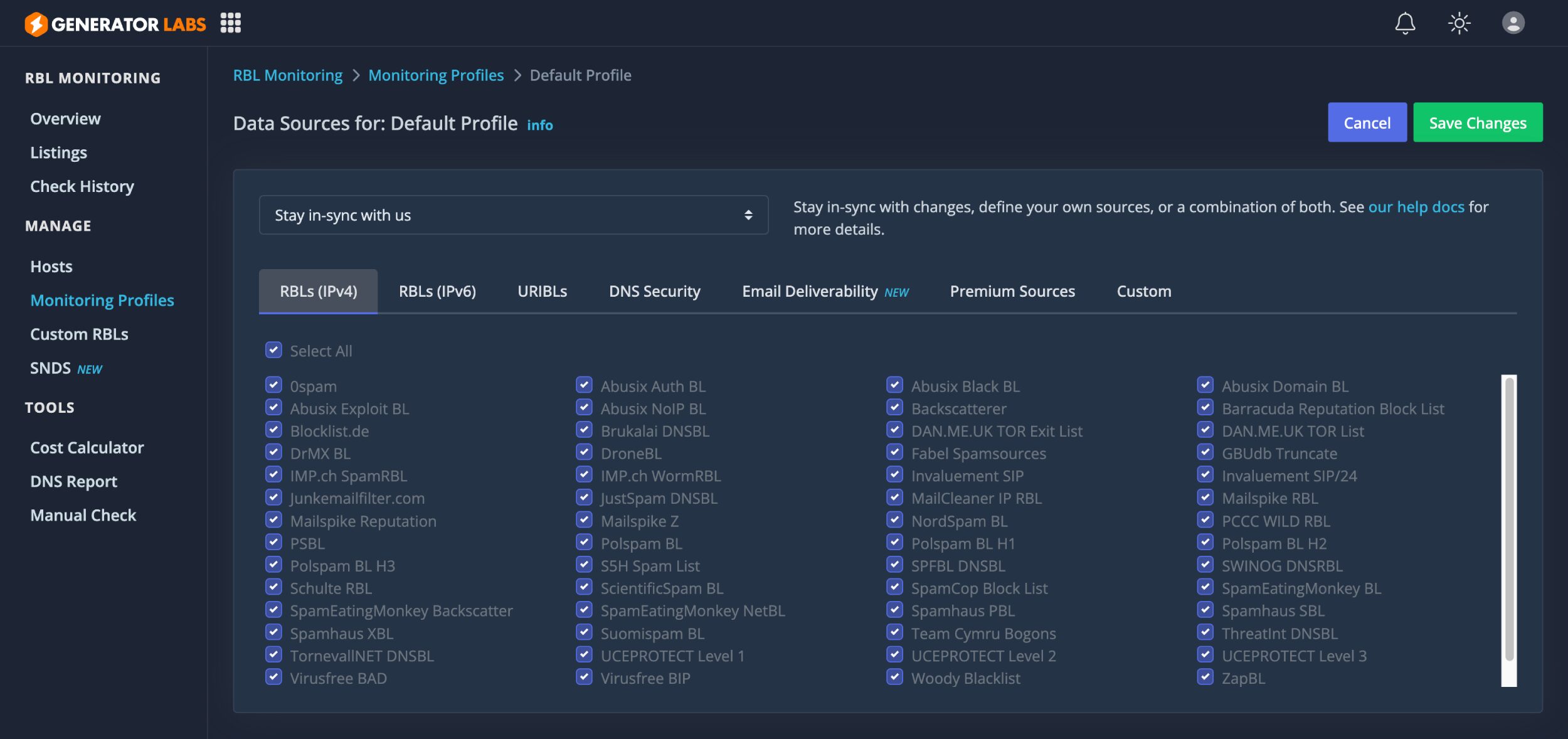Image resolution: width=1568 pixels, height=739 pixels.
Task: Click the Team Cymru Bogons label
Action: tap(983, 633)
